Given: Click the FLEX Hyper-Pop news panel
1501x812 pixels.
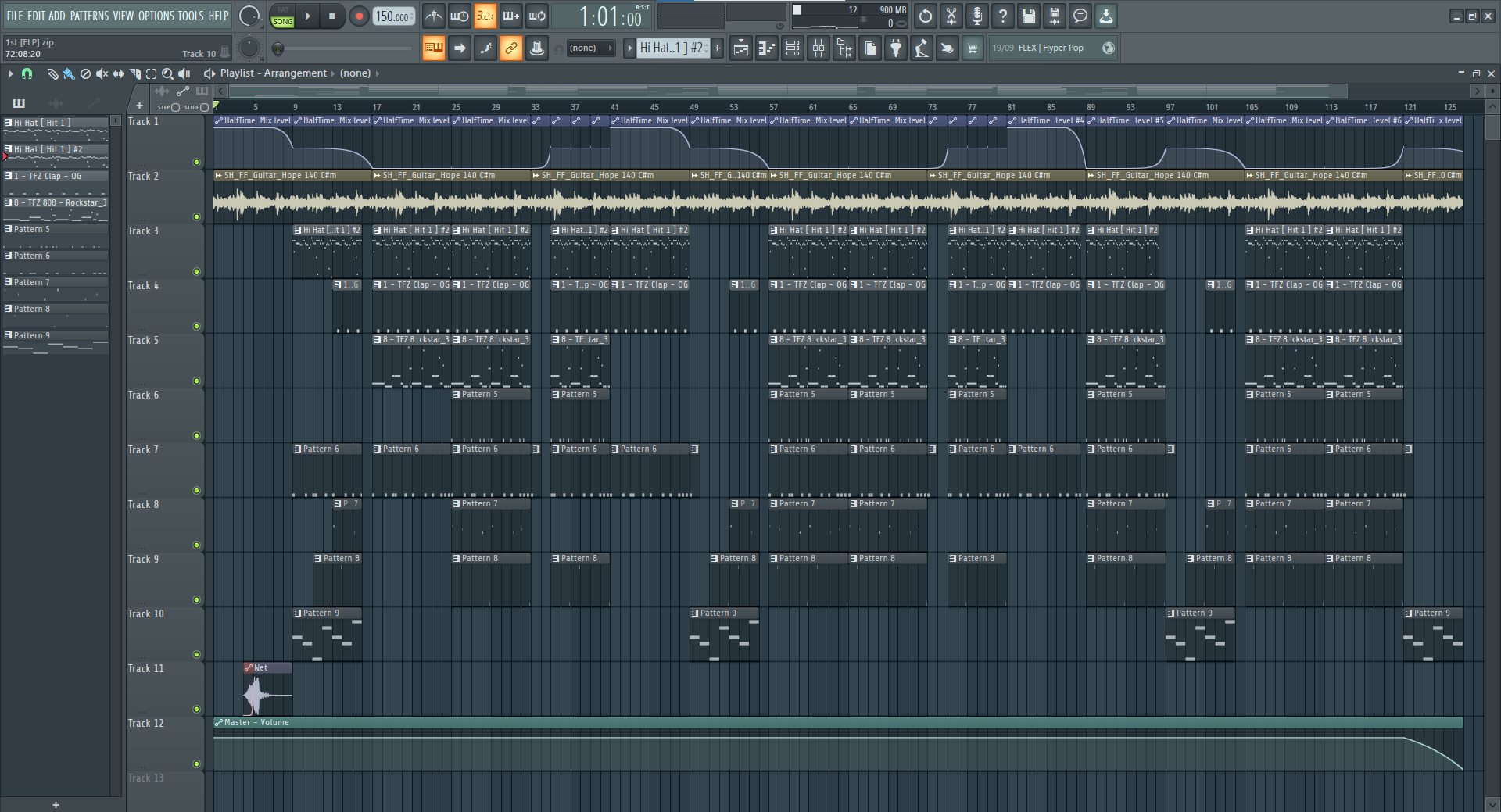Looking at the screenshot, I should coord(1054,48).
